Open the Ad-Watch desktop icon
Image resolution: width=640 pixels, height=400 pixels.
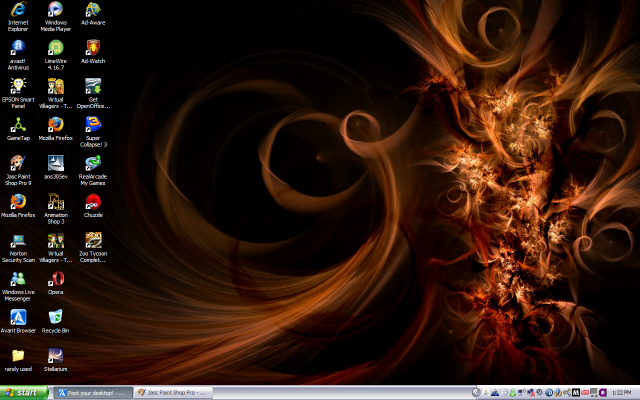pyautogui.click(x=93, y=48)
